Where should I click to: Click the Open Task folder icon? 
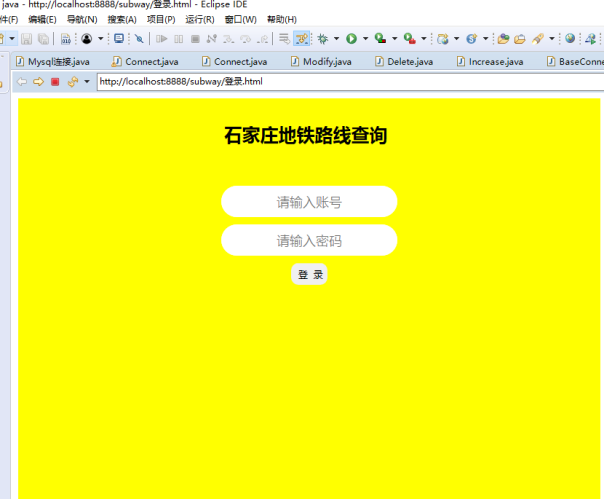pos(520,39)
